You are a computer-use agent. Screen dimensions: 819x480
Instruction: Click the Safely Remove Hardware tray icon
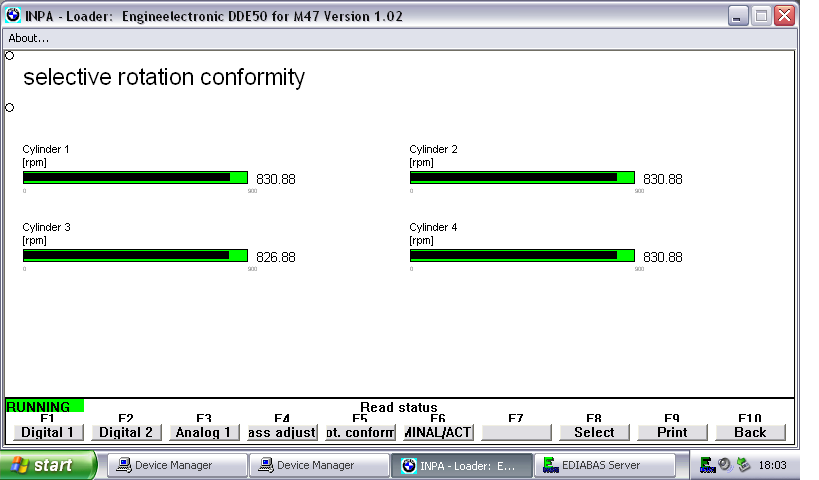point(743,464)
